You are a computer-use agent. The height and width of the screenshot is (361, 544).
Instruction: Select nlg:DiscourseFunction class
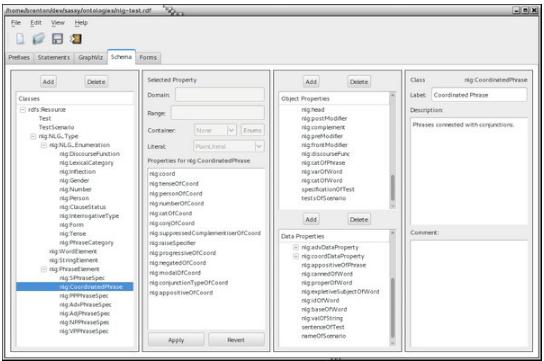tap(90, 154)
